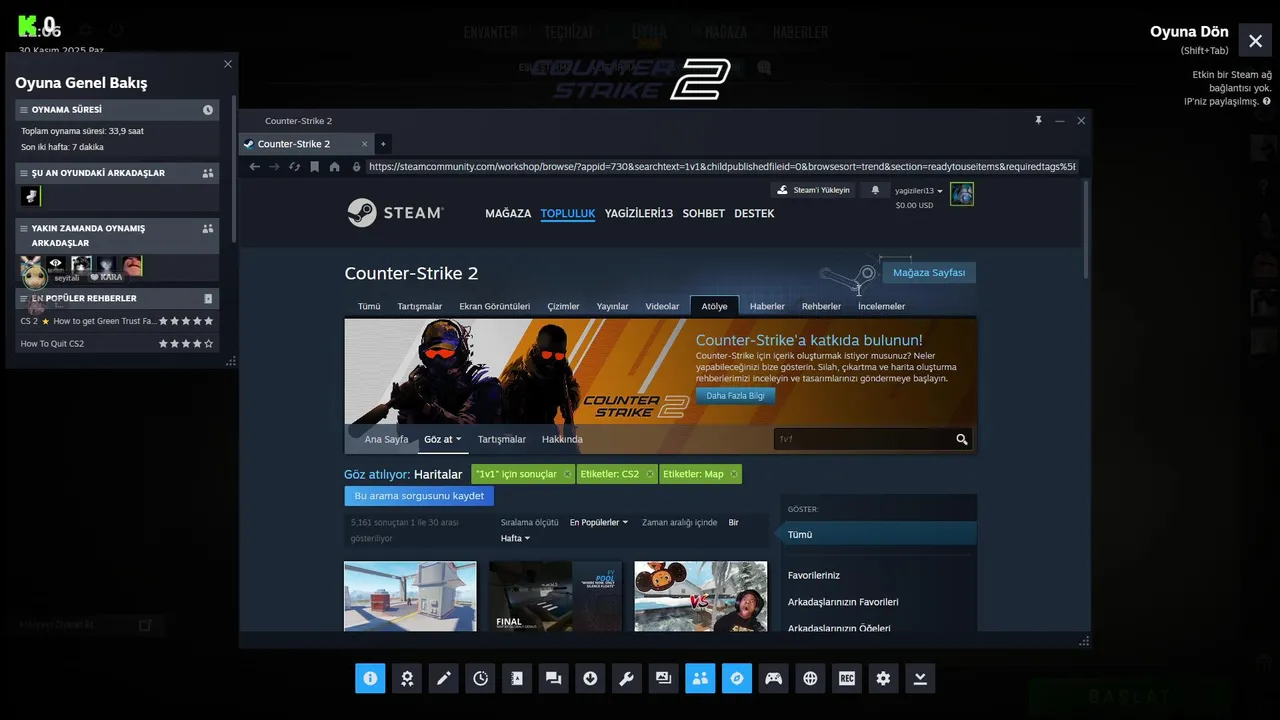
Task: Switch to Rehberler tab
Action: click(822, 306)
